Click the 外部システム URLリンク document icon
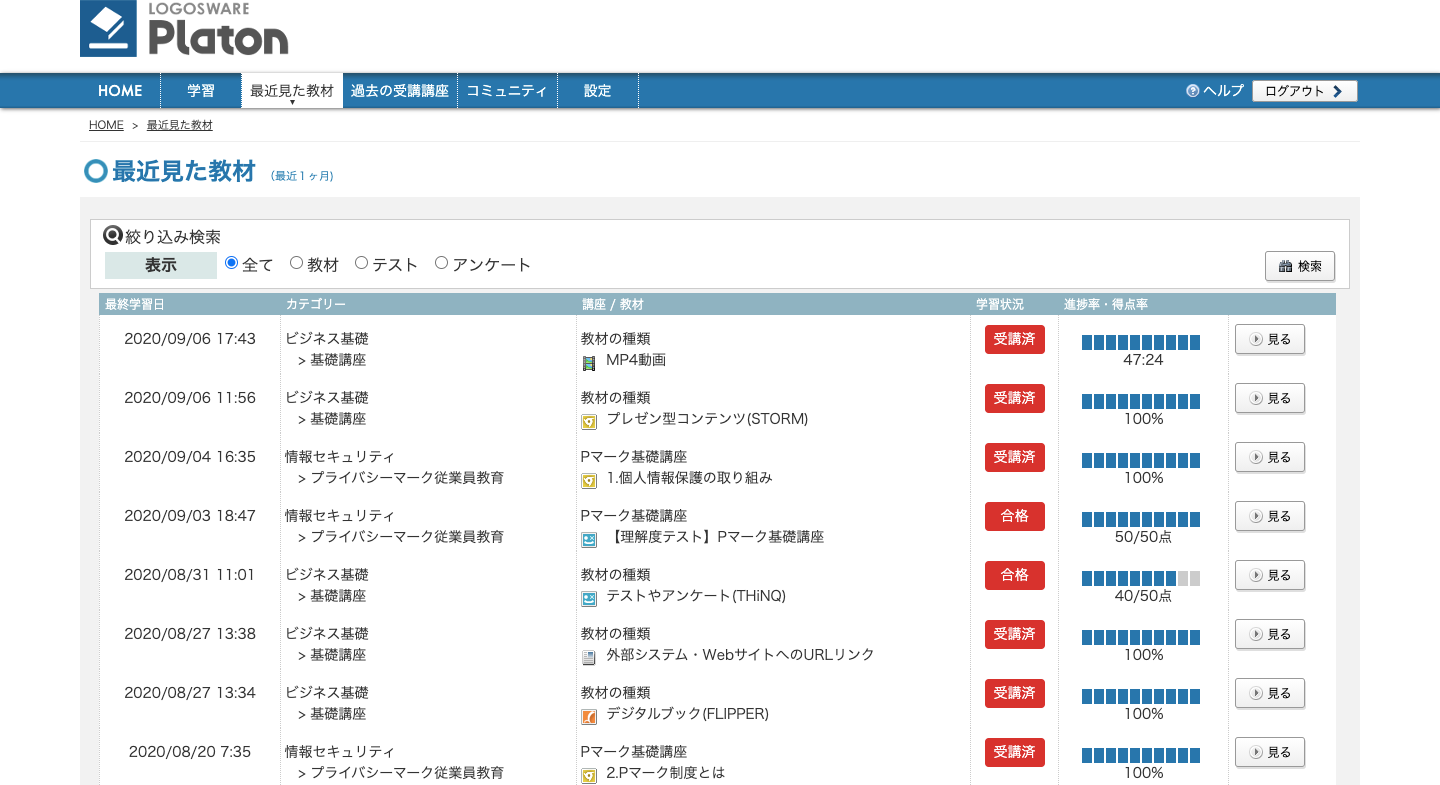This screenshot has width=1440, height=785. [x=589, y=657]
